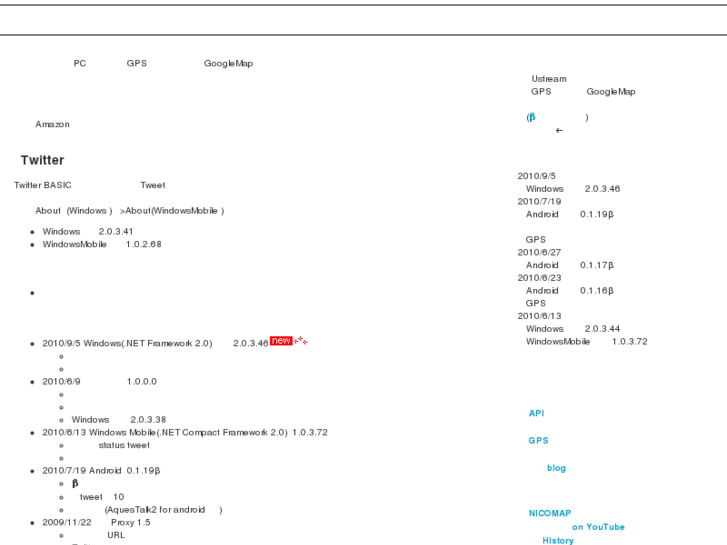This screenshot has width=727, height=545.
Task: Follow the blue GPS link below API
Action: (x=538, y=441)
